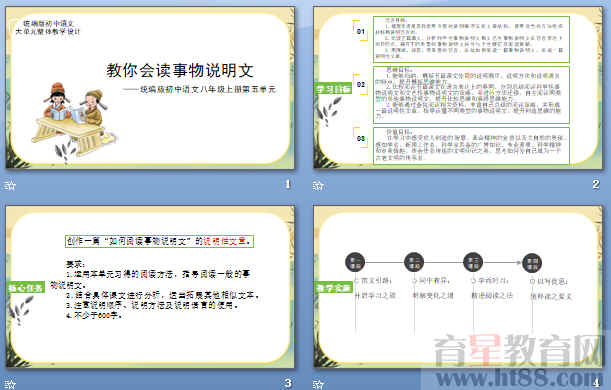Click the animation star icon under slide 1

click(10, 185)
